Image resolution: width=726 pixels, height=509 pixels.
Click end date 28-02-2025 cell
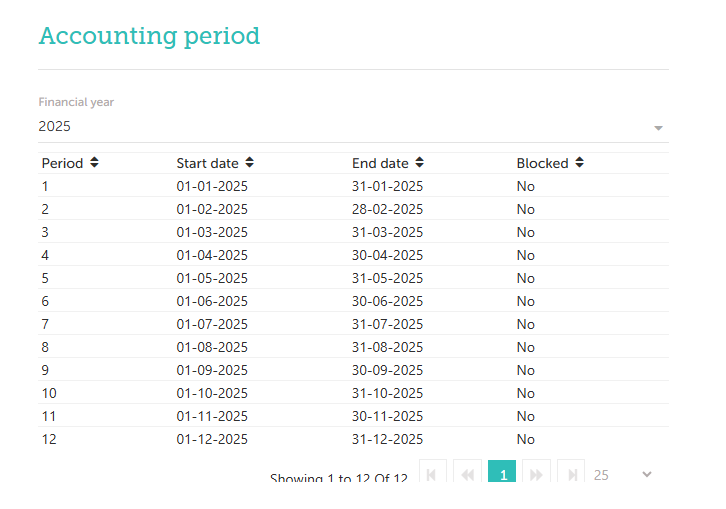[x=387, y=209]
